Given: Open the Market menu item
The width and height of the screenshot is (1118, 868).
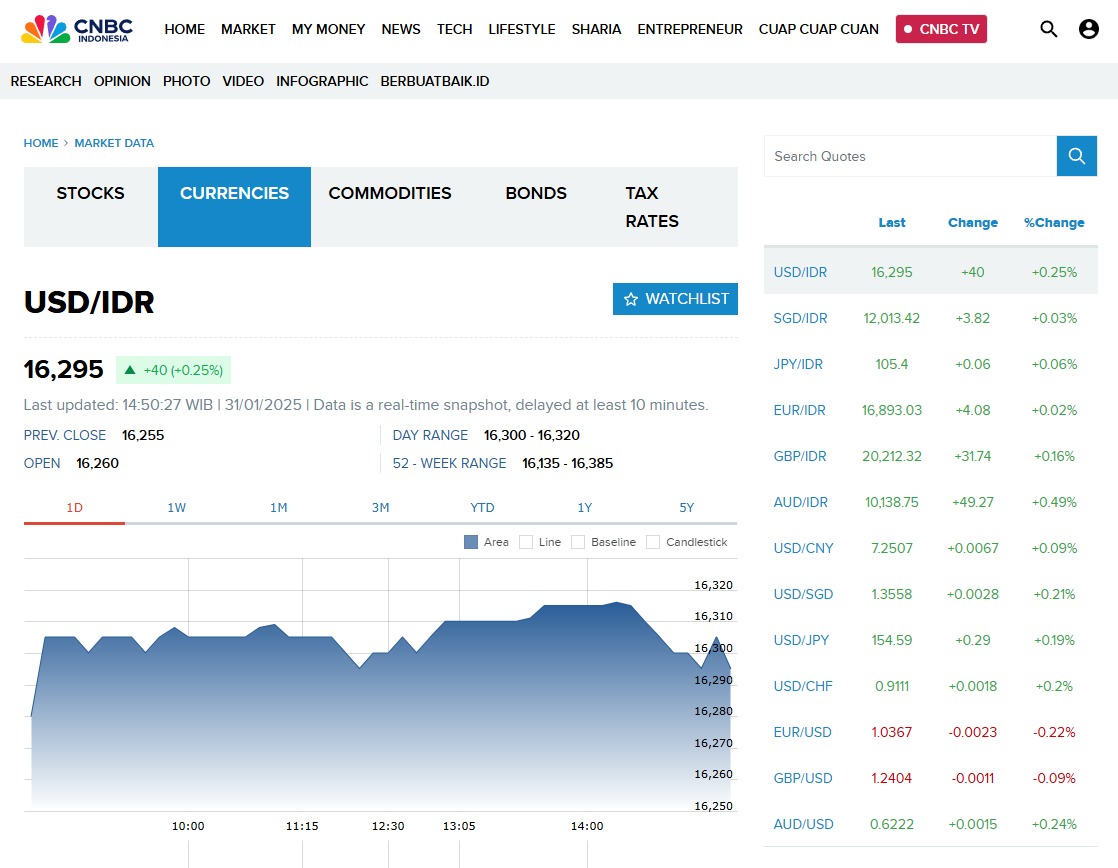Looking at the screenshot, I should [x=248, y=29].
